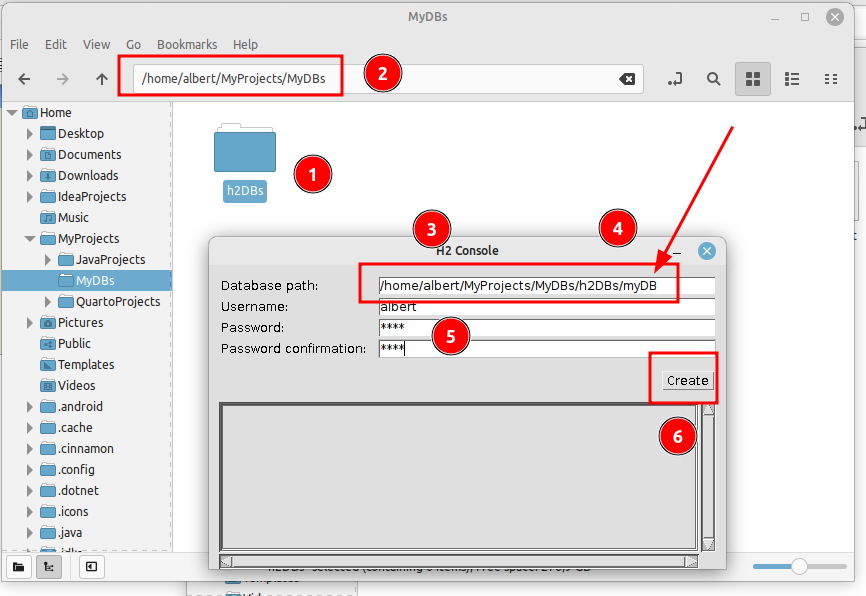Show the places sidebar
The image size is (866, 596).
pos(19,567)
